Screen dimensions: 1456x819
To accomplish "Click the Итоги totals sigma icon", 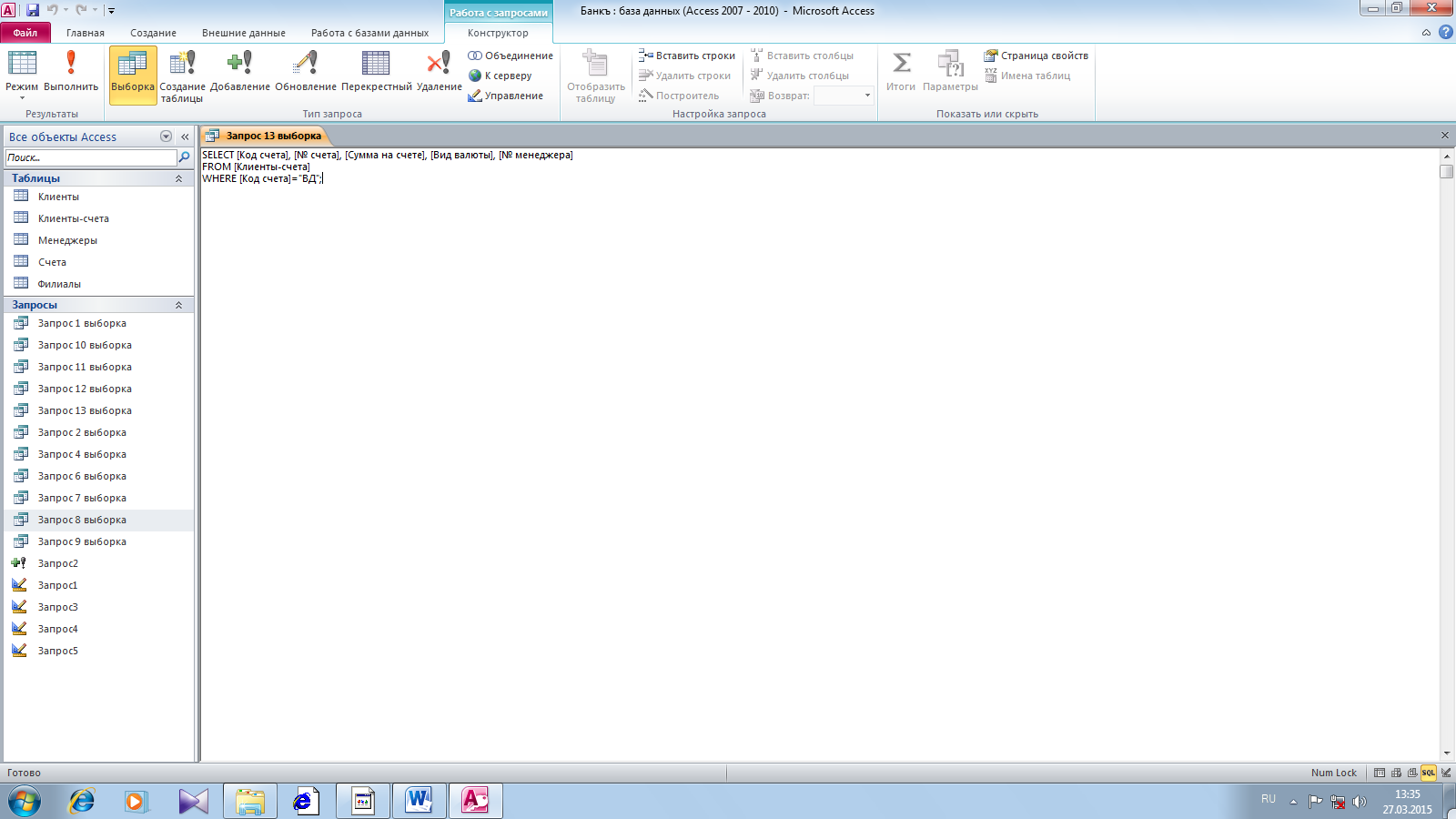I will coord(901,71).
